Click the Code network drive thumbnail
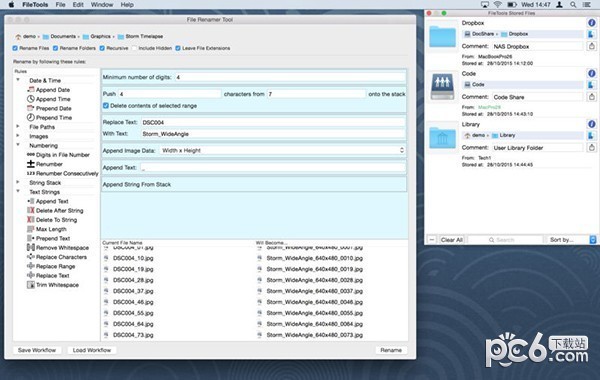The height and width of the screenshot is (380, 600). tap(442, 87)
